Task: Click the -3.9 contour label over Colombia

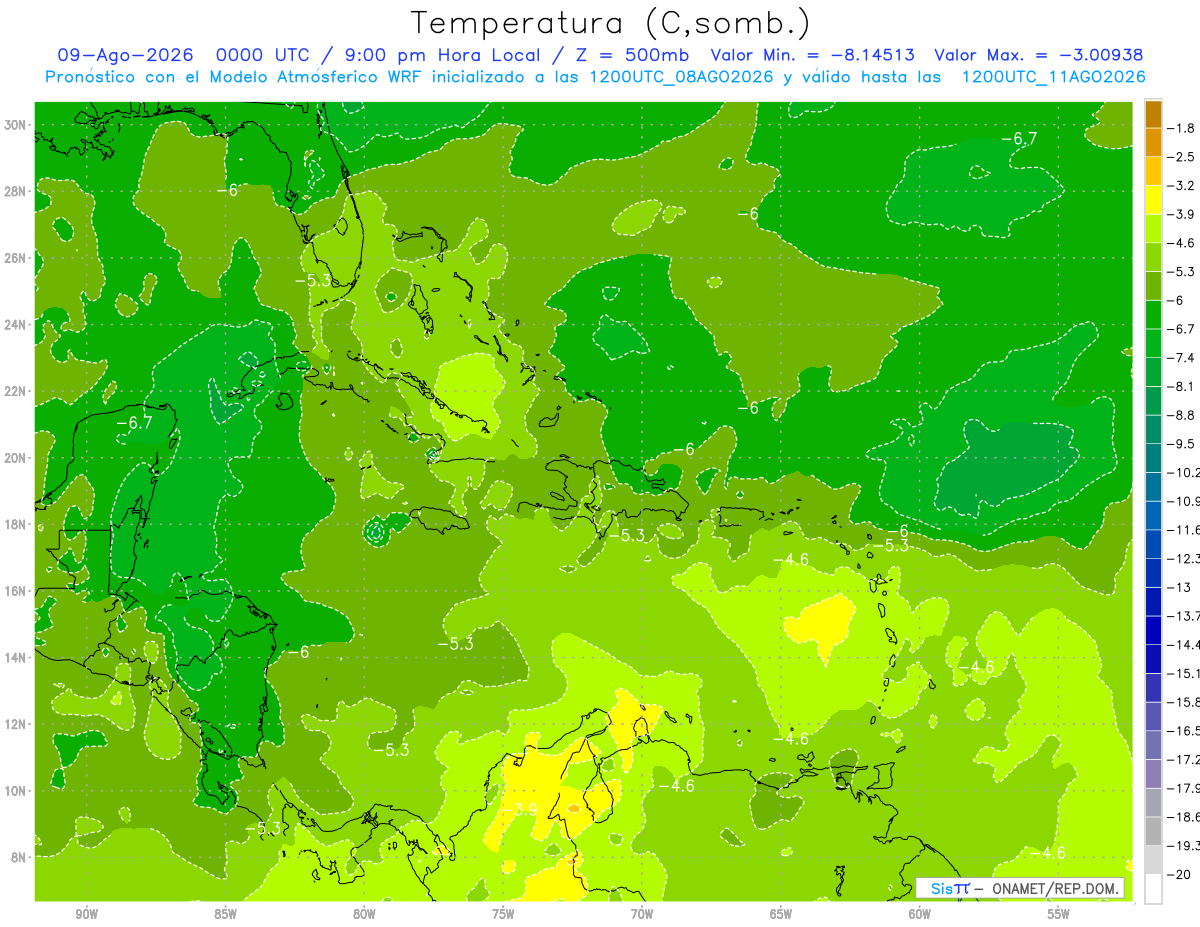Action: pos(520,809)
